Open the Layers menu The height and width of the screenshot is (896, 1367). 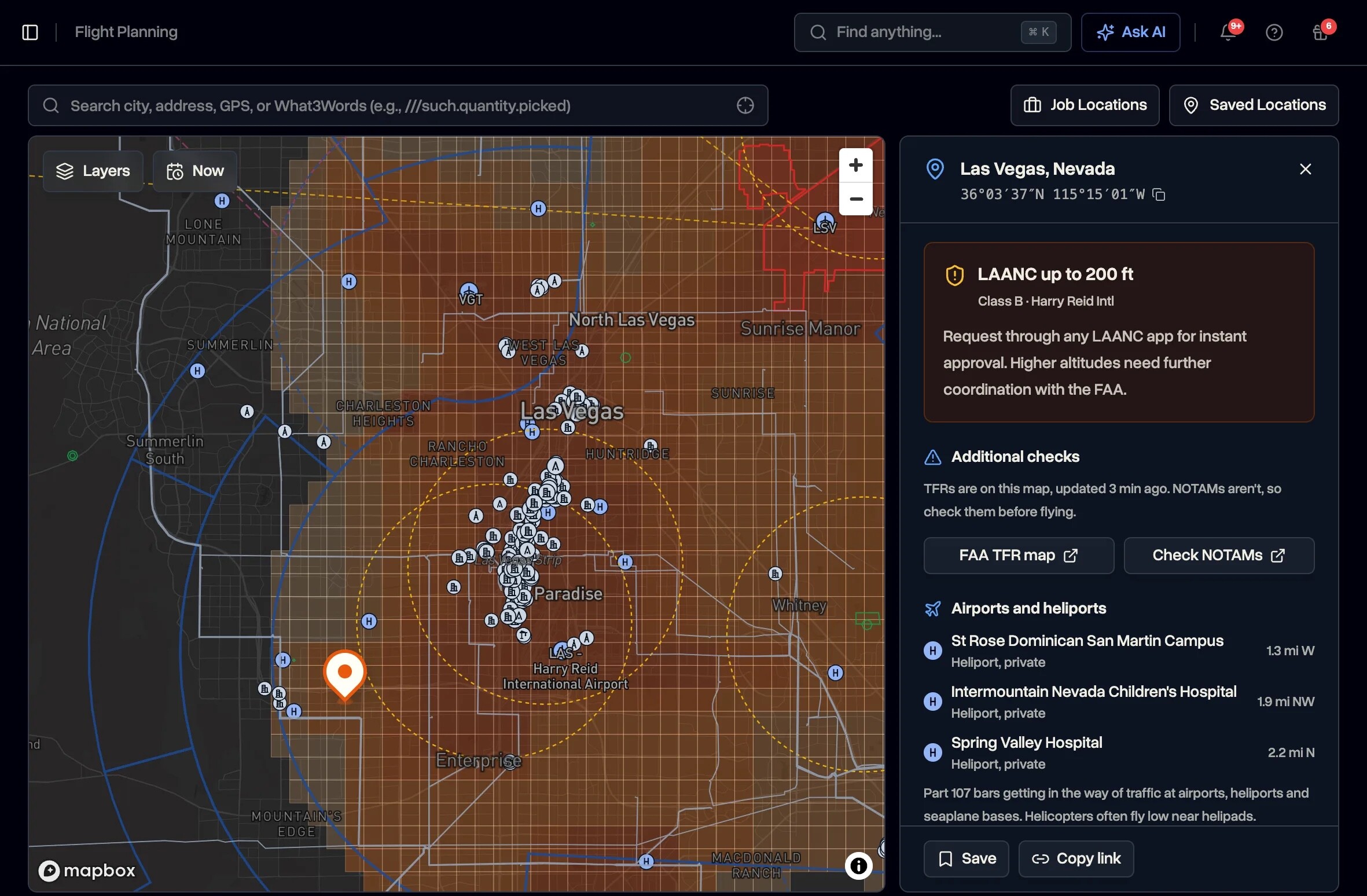pos(93,171)
